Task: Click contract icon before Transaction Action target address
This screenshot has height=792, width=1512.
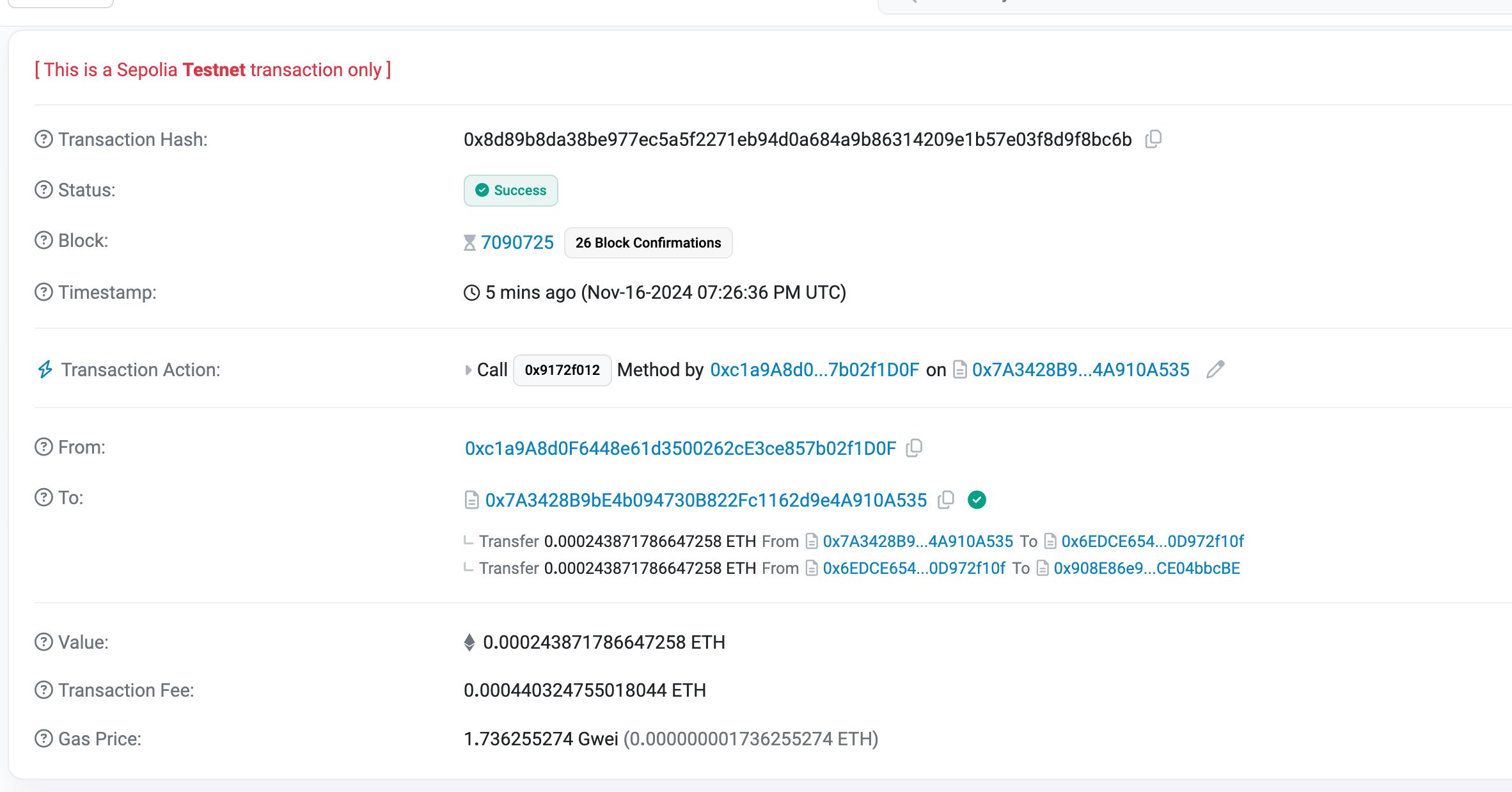Action: tap(959, 370)
